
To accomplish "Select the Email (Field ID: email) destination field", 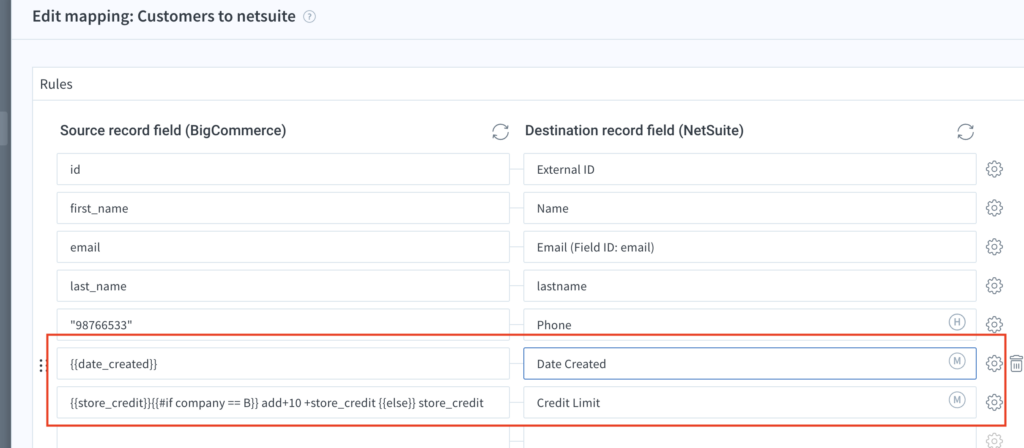I will [750, 248].
